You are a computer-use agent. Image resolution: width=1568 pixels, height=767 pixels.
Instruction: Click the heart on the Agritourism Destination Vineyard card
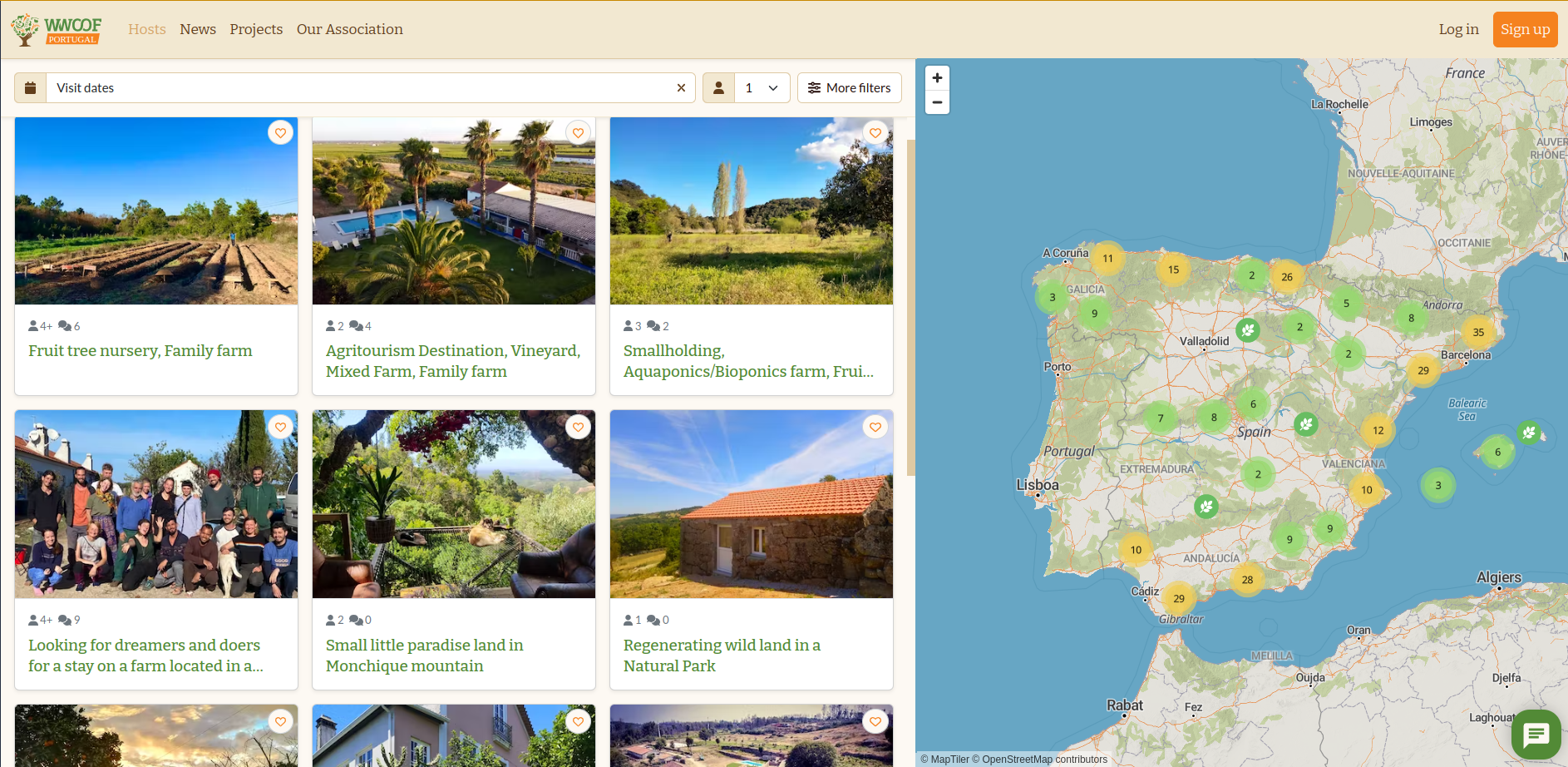(x=578, y=132)
